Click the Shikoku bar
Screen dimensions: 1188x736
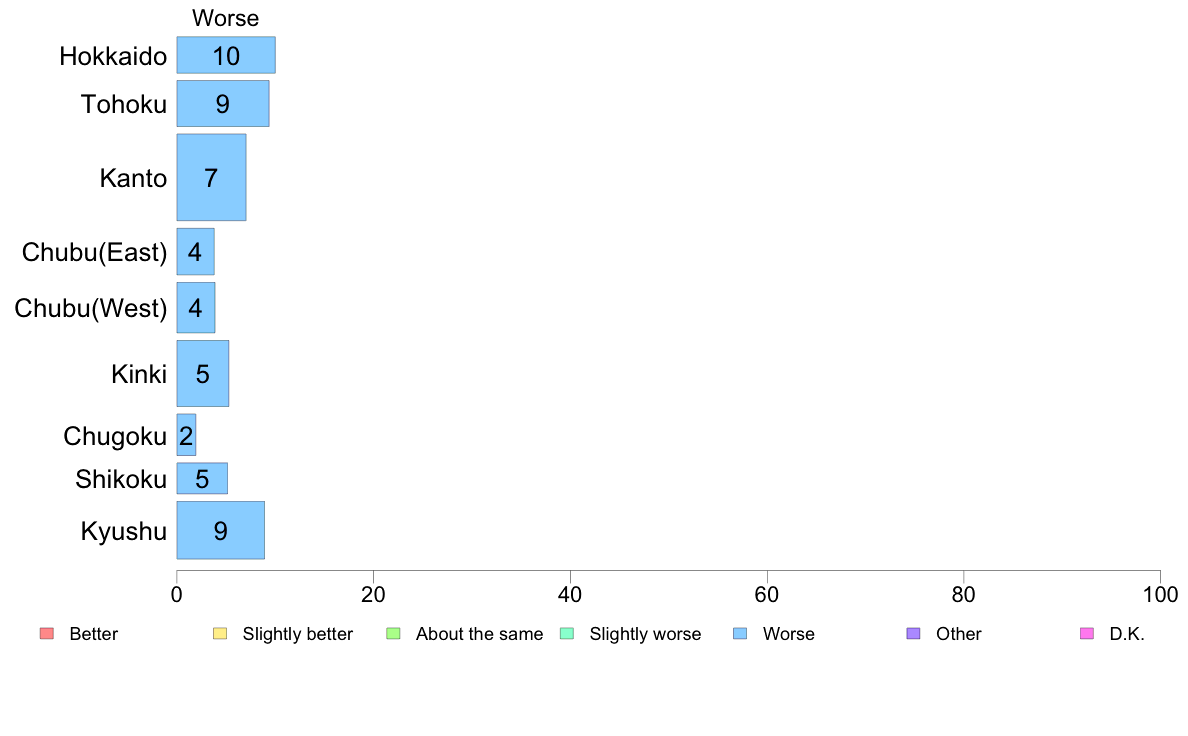(x=202, y=479)
